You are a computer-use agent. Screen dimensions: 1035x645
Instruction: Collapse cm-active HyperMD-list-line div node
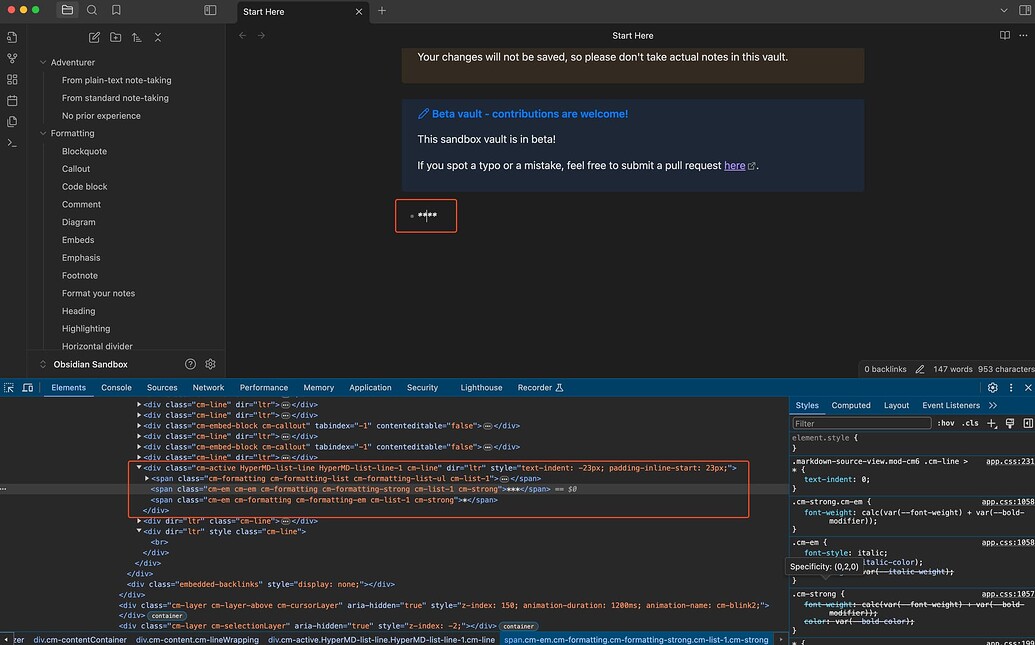139,467
